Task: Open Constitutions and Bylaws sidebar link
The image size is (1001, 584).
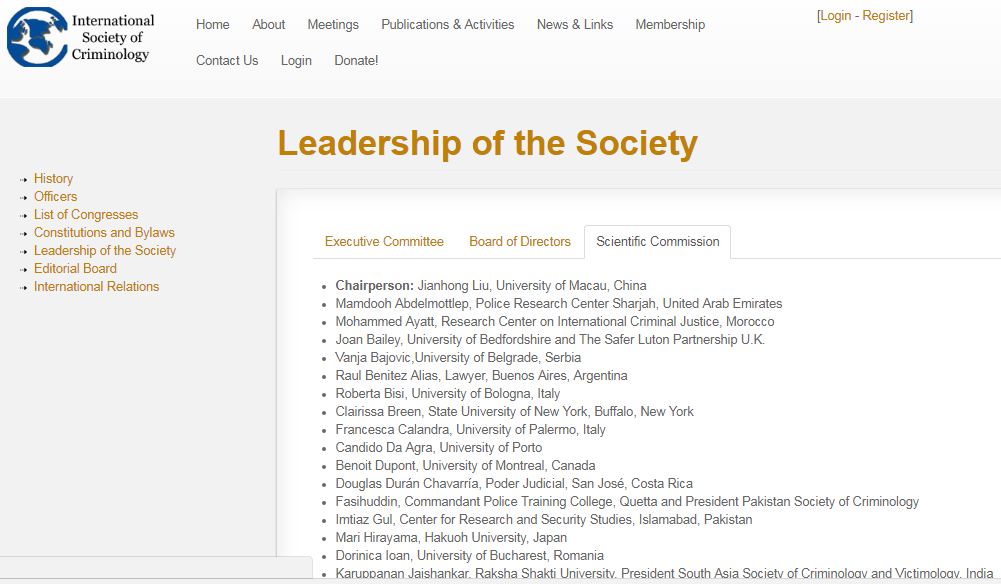Action: tap(104, 232)
